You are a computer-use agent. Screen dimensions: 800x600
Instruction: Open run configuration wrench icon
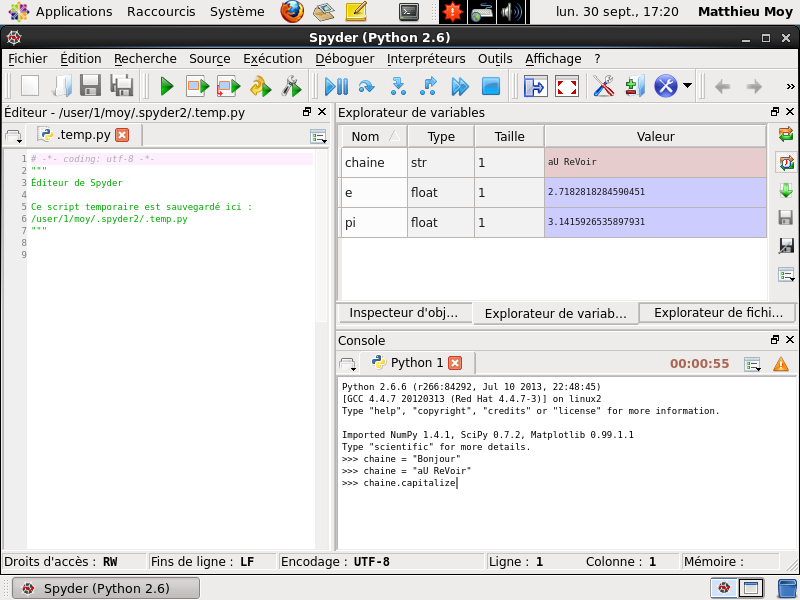[x=291, y=86]
